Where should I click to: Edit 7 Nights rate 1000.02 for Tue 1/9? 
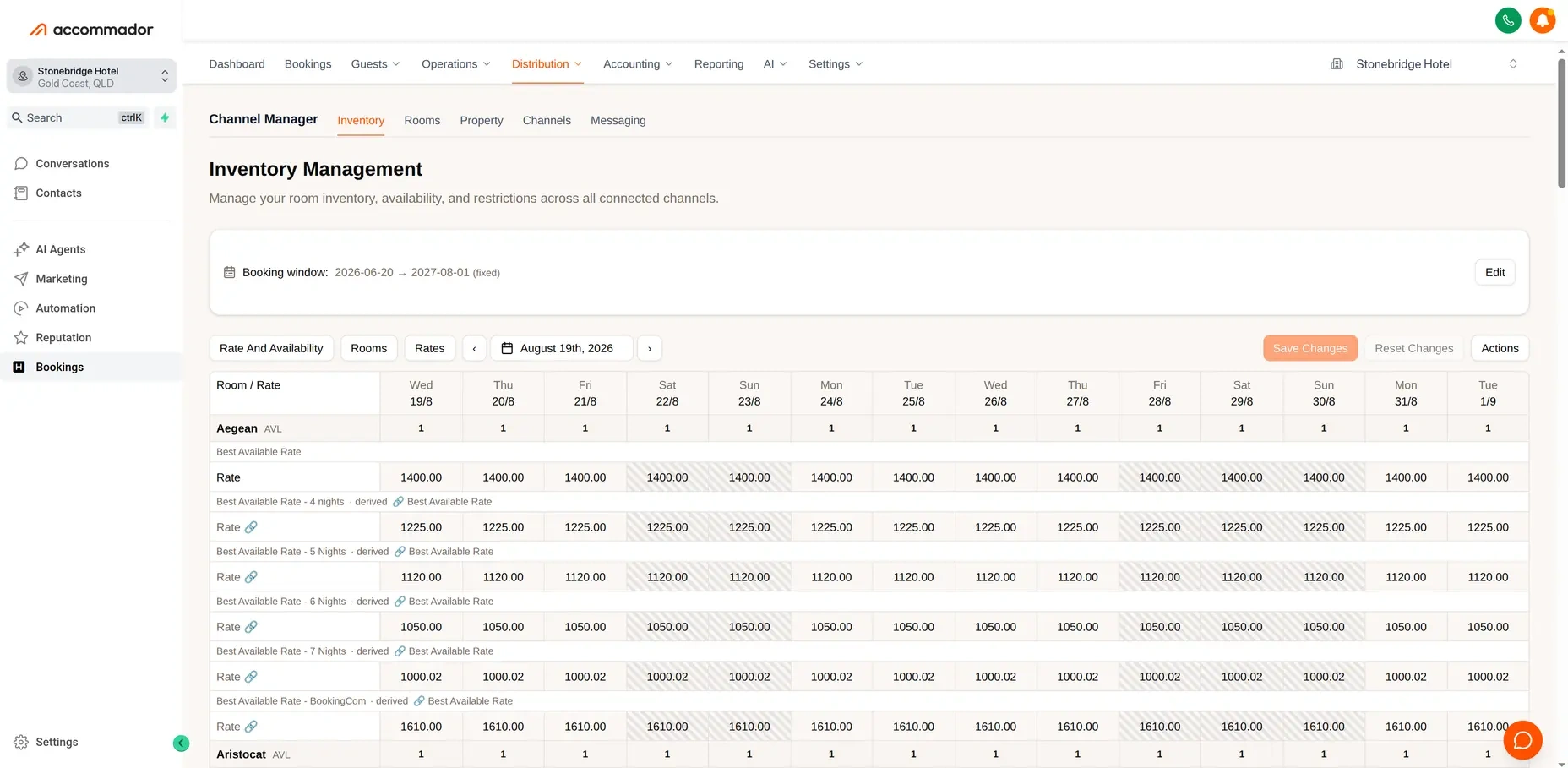click(x=1488, y=677)
